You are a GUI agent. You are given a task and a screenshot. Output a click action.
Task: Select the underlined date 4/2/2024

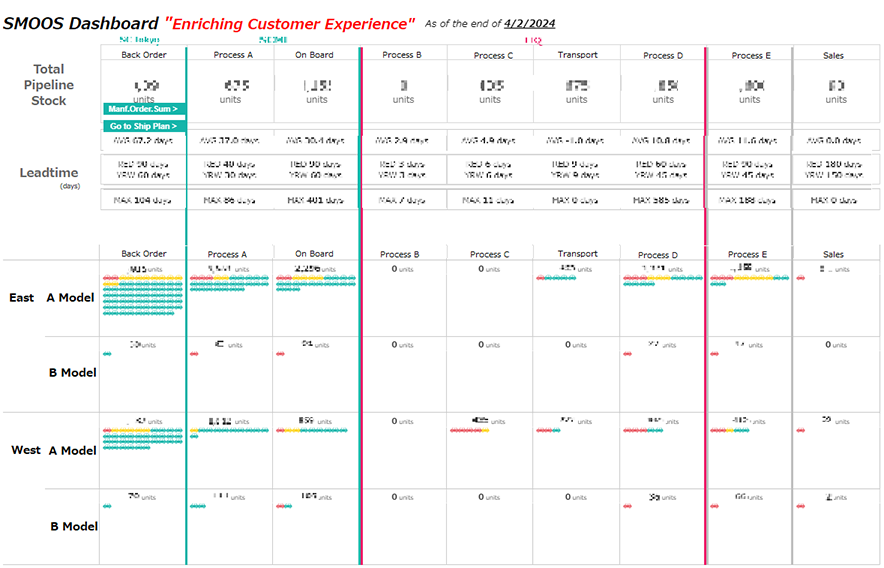tap(532, 23)
